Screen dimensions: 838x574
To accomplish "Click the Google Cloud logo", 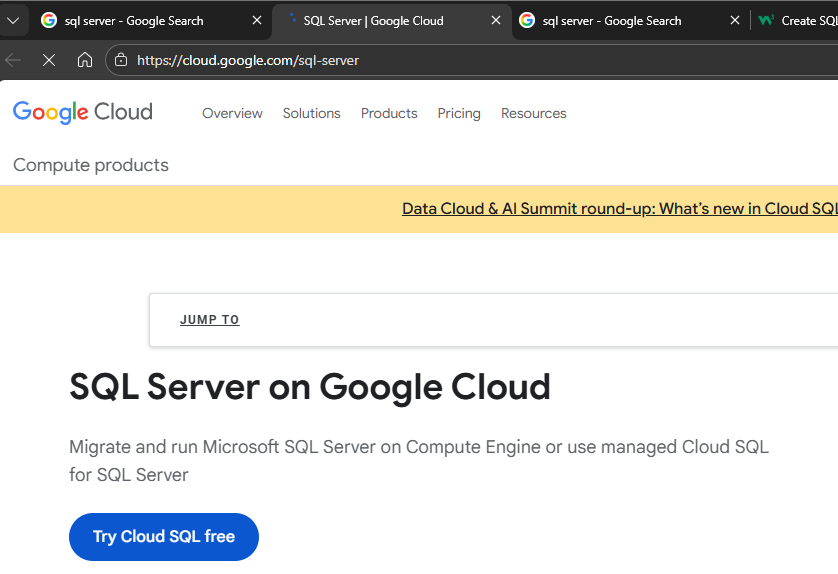I will (83, 112).
